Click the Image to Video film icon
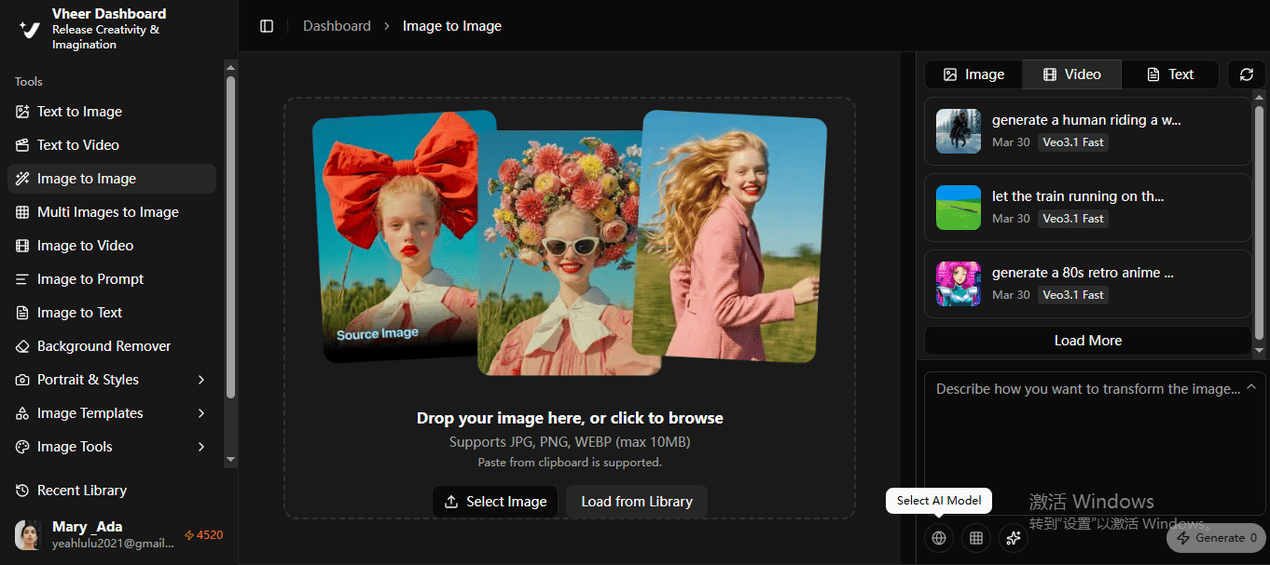 22,246
